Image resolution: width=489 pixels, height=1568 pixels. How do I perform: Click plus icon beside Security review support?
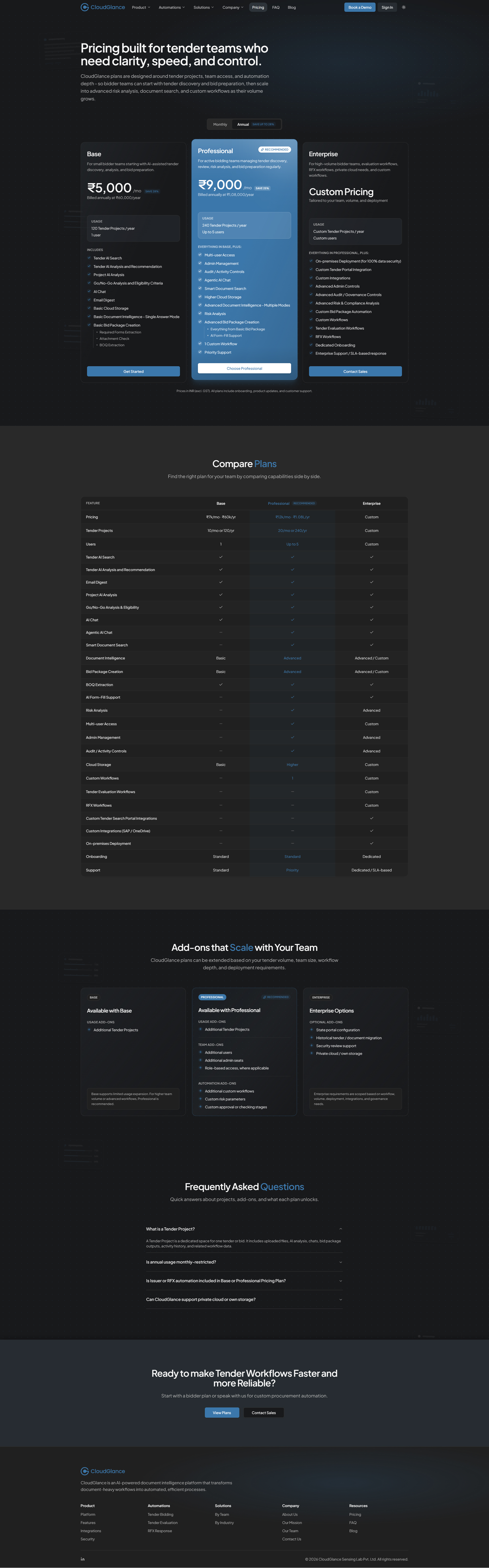(x=311, y=1045)
